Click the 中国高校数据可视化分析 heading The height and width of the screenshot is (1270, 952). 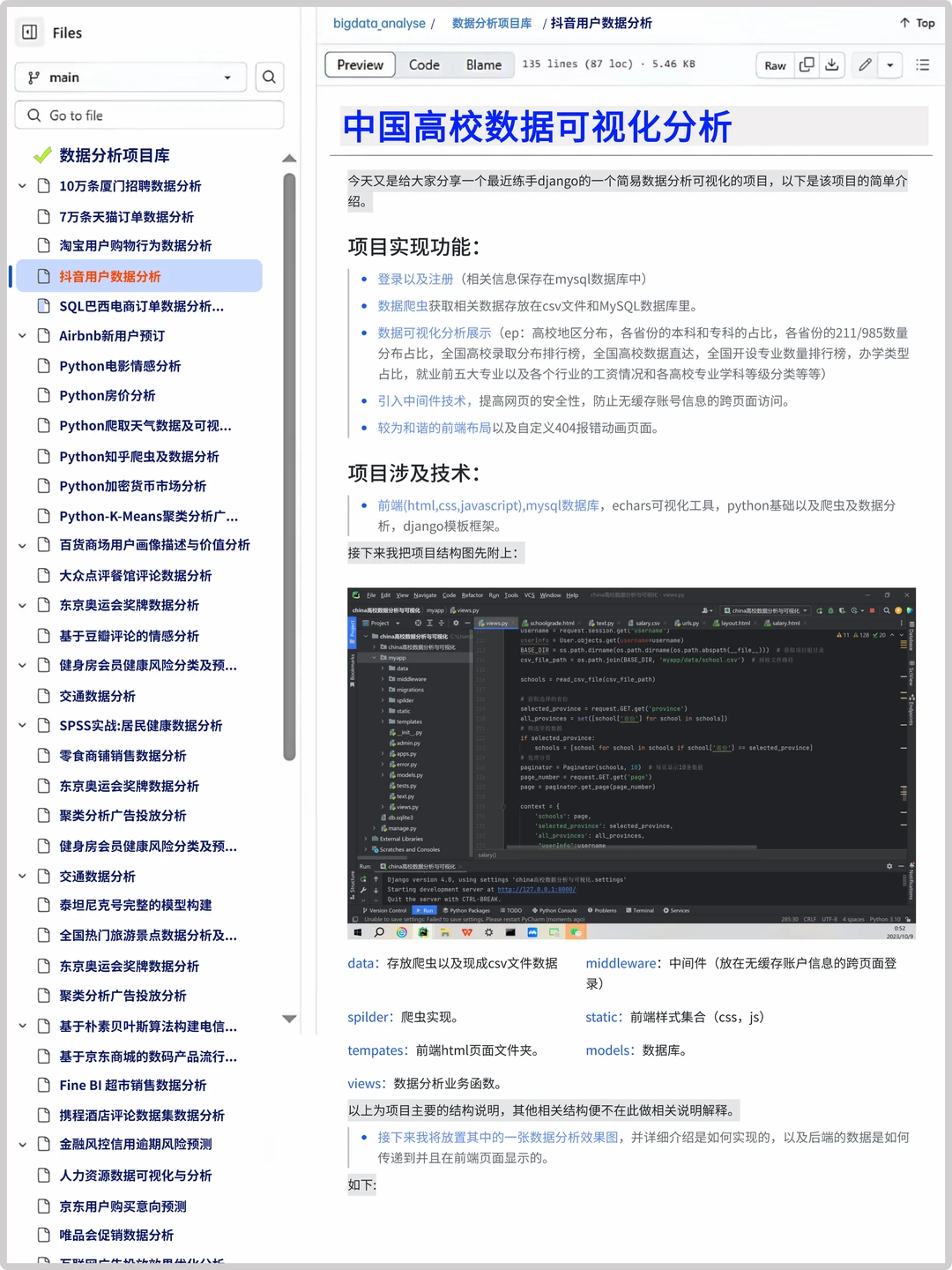point(537,126)
